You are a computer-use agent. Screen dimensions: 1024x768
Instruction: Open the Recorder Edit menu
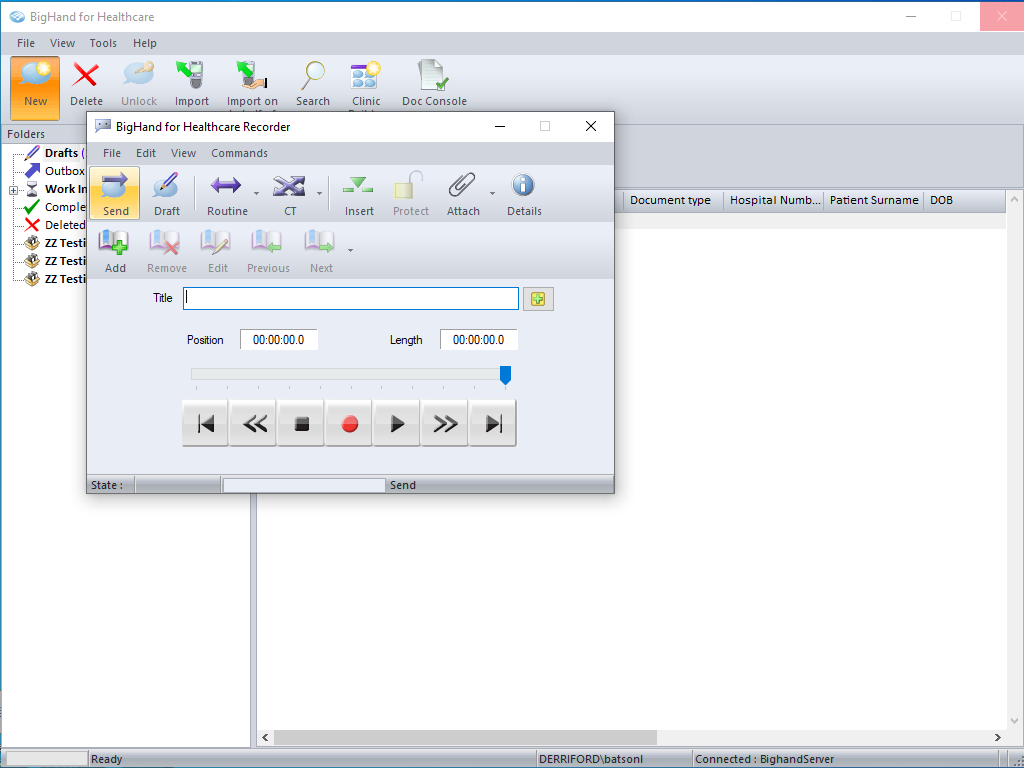tap(146, 153)
